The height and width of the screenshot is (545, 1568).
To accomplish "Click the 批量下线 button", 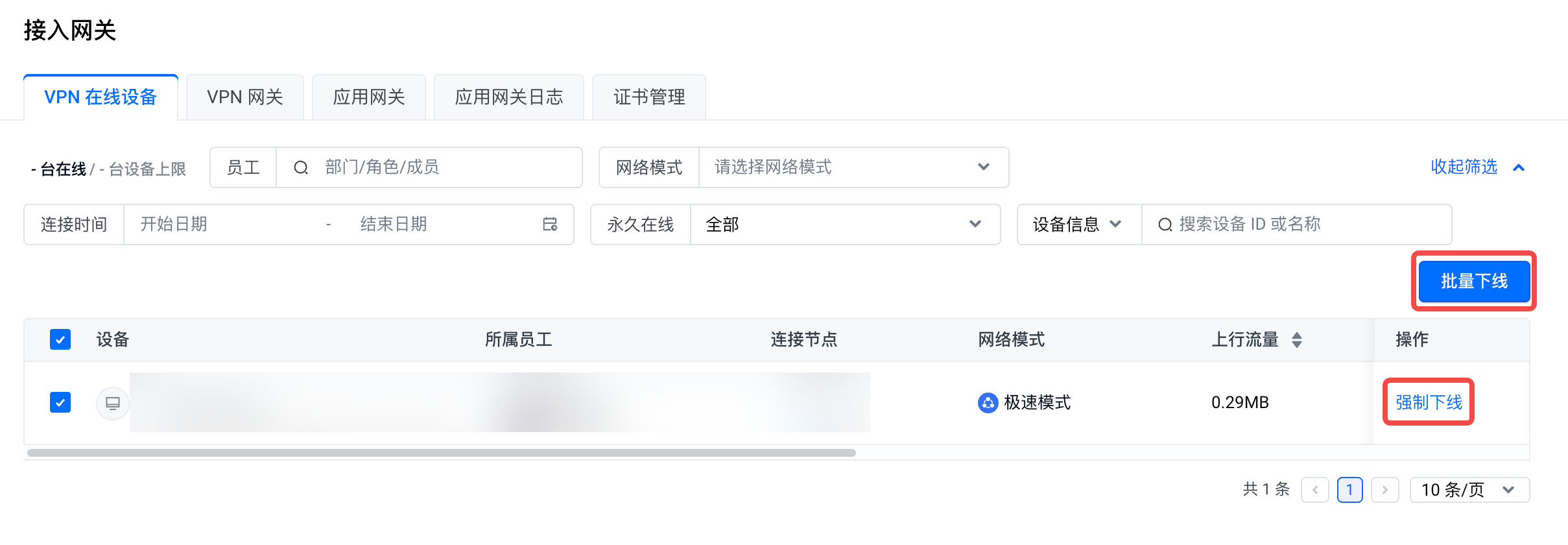I will 1473,281.
